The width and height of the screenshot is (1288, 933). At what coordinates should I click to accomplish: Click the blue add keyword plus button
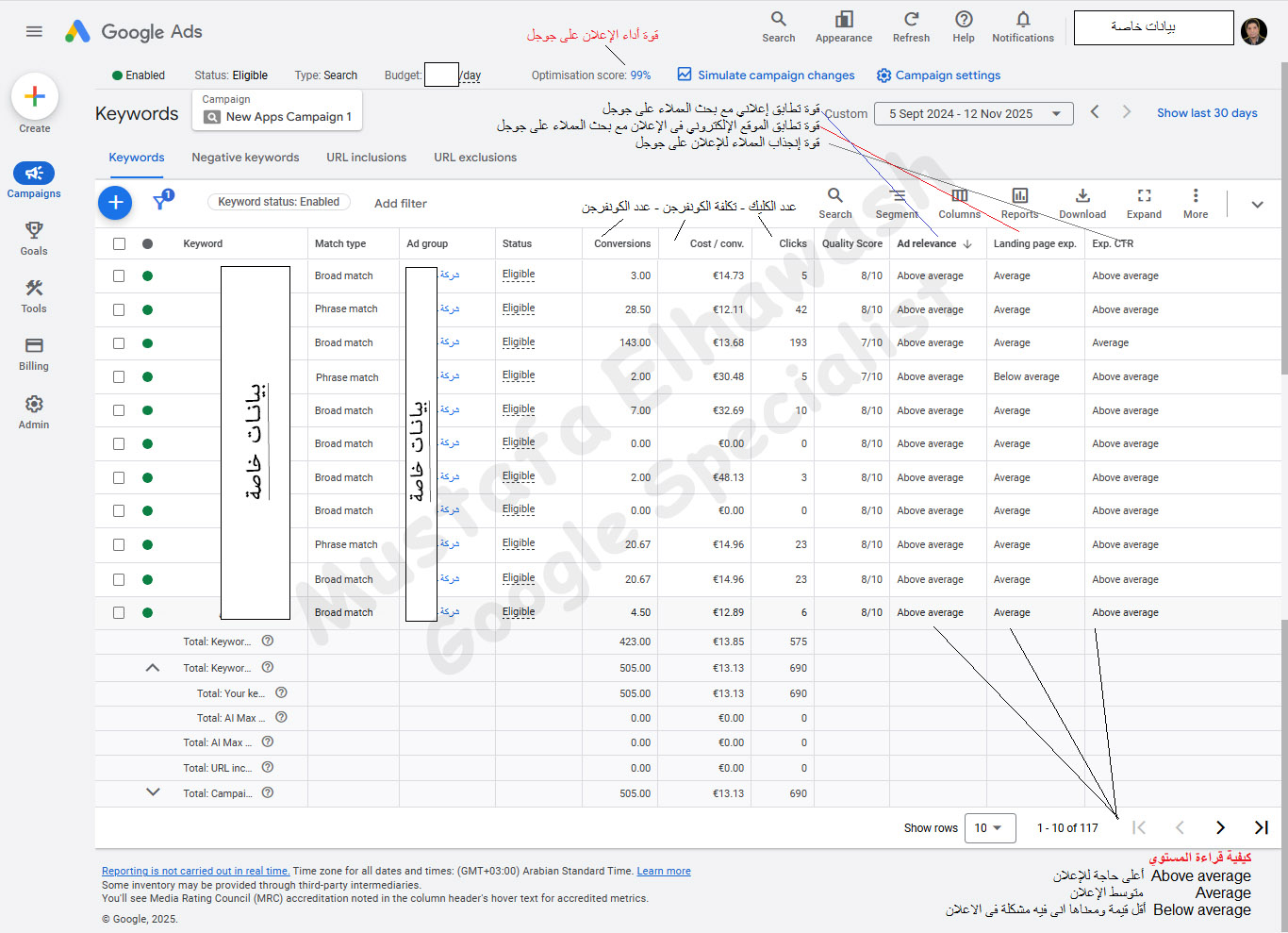tap(115, 202)
